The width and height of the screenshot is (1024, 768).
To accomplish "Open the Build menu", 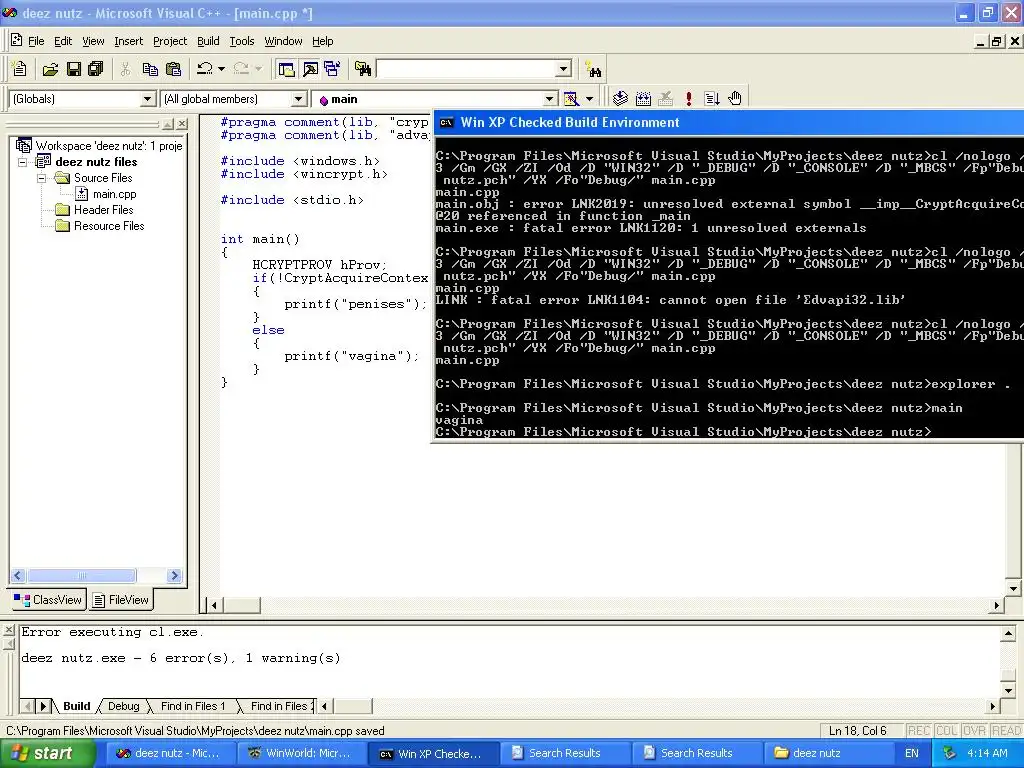I will tap(208, 41).
